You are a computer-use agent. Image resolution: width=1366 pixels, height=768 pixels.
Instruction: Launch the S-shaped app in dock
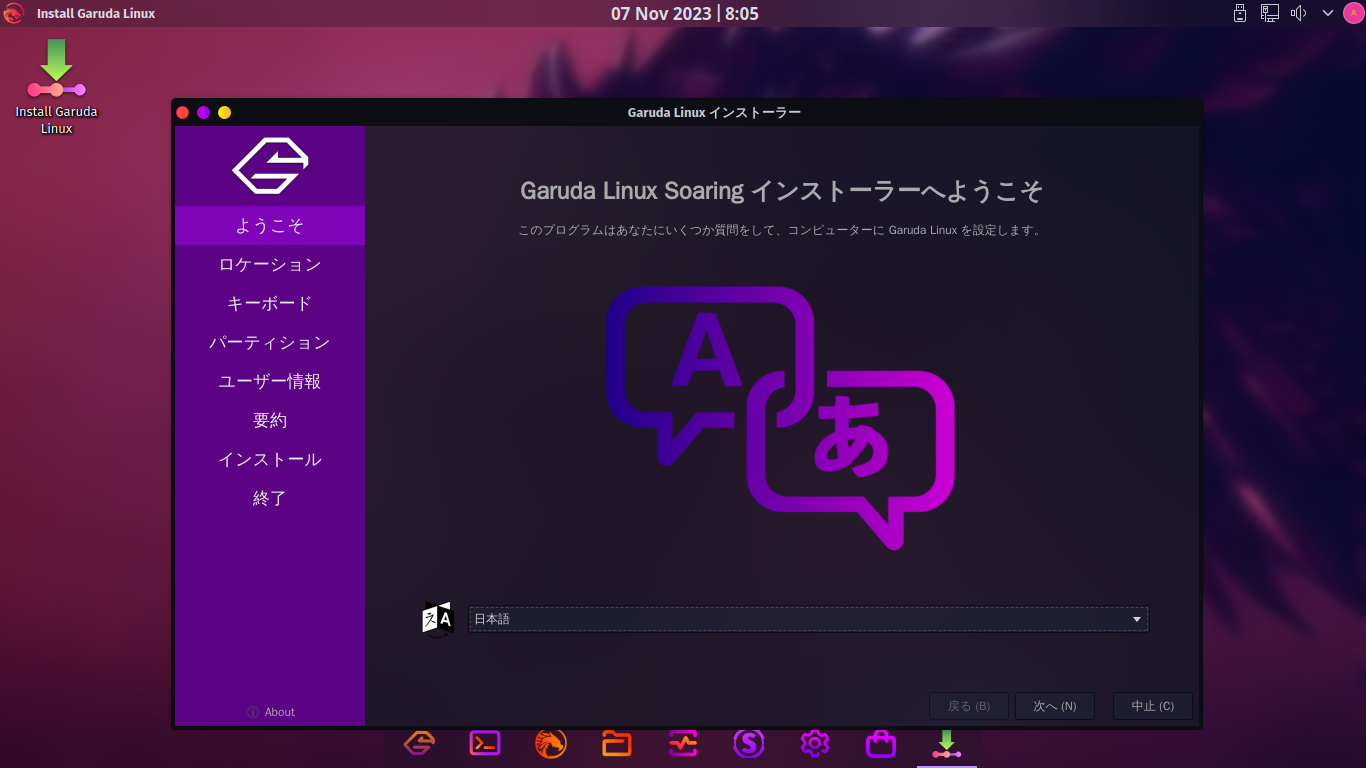[x=749, y=743]
